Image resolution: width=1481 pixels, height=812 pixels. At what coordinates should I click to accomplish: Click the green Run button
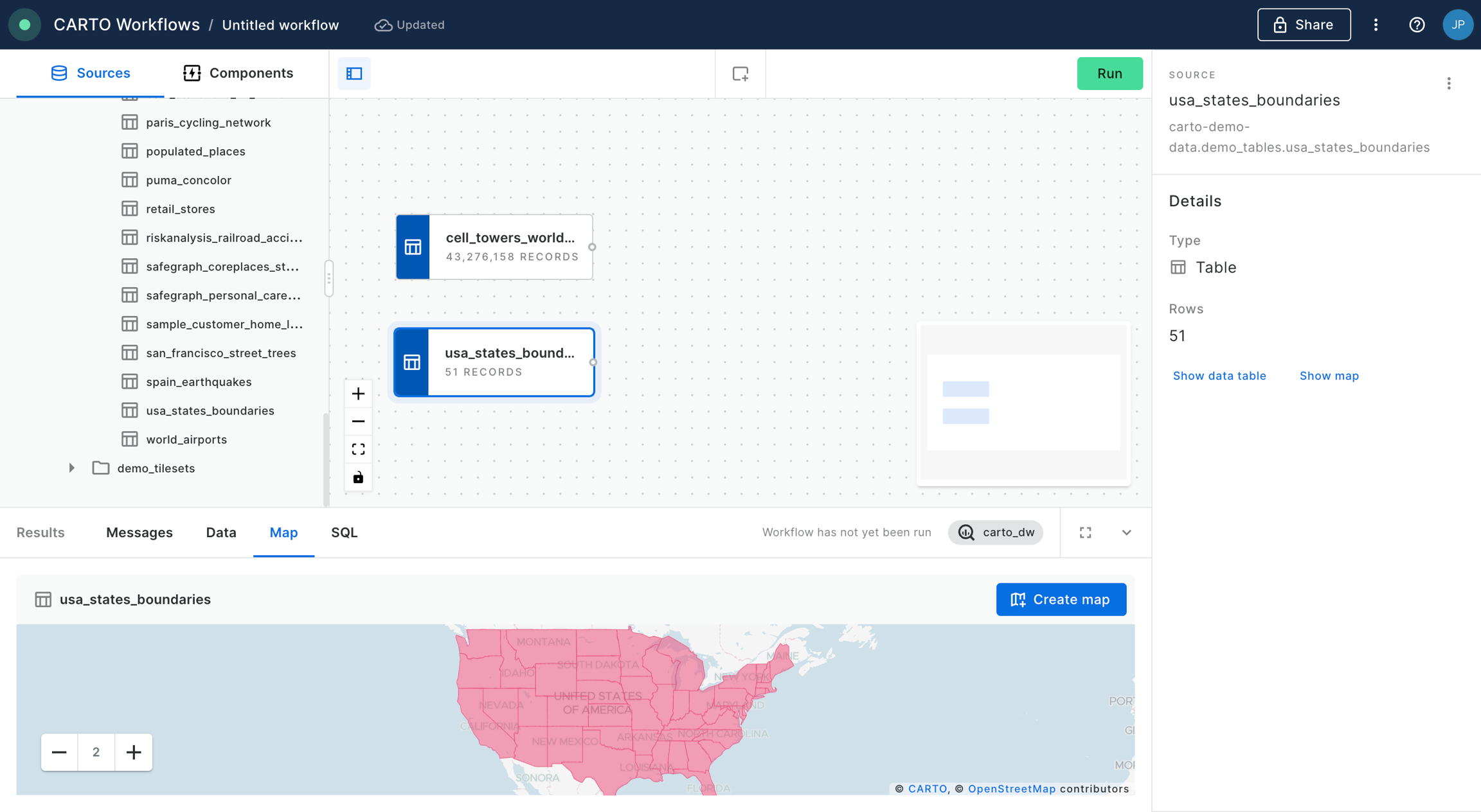pos(1109,73)
